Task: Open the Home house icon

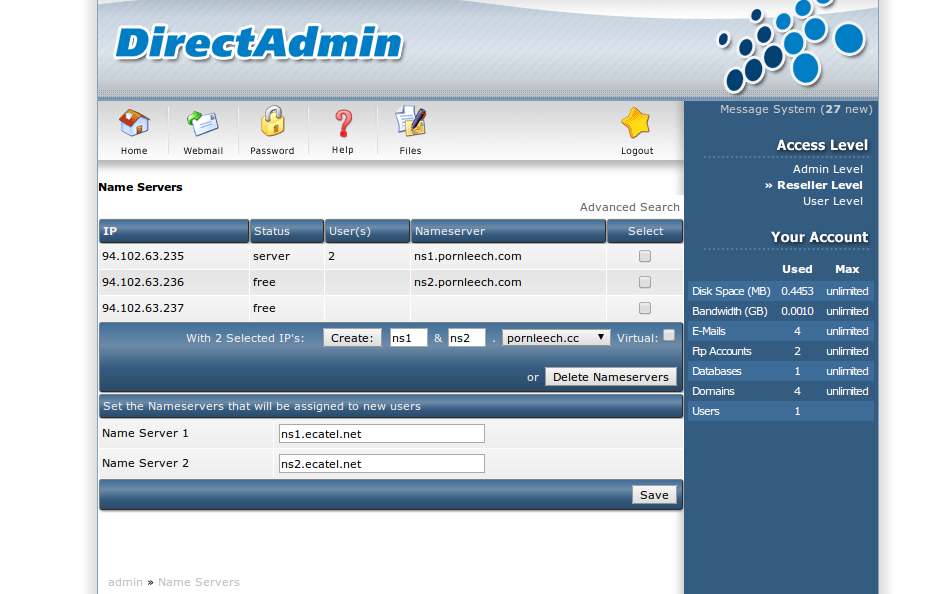Action: (x=134, y=123)
